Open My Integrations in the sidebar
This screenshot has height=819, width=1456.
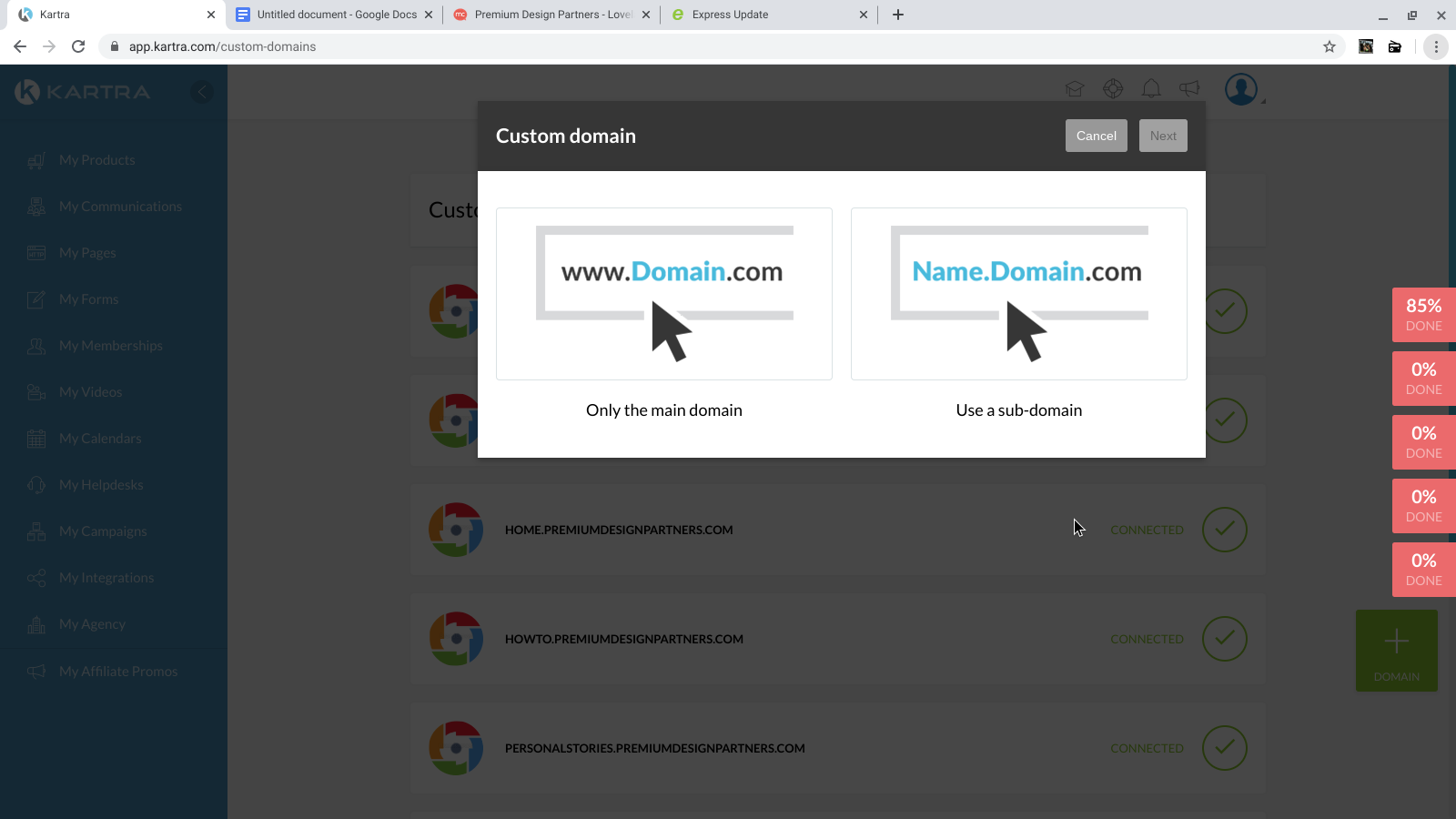point(106,578)
